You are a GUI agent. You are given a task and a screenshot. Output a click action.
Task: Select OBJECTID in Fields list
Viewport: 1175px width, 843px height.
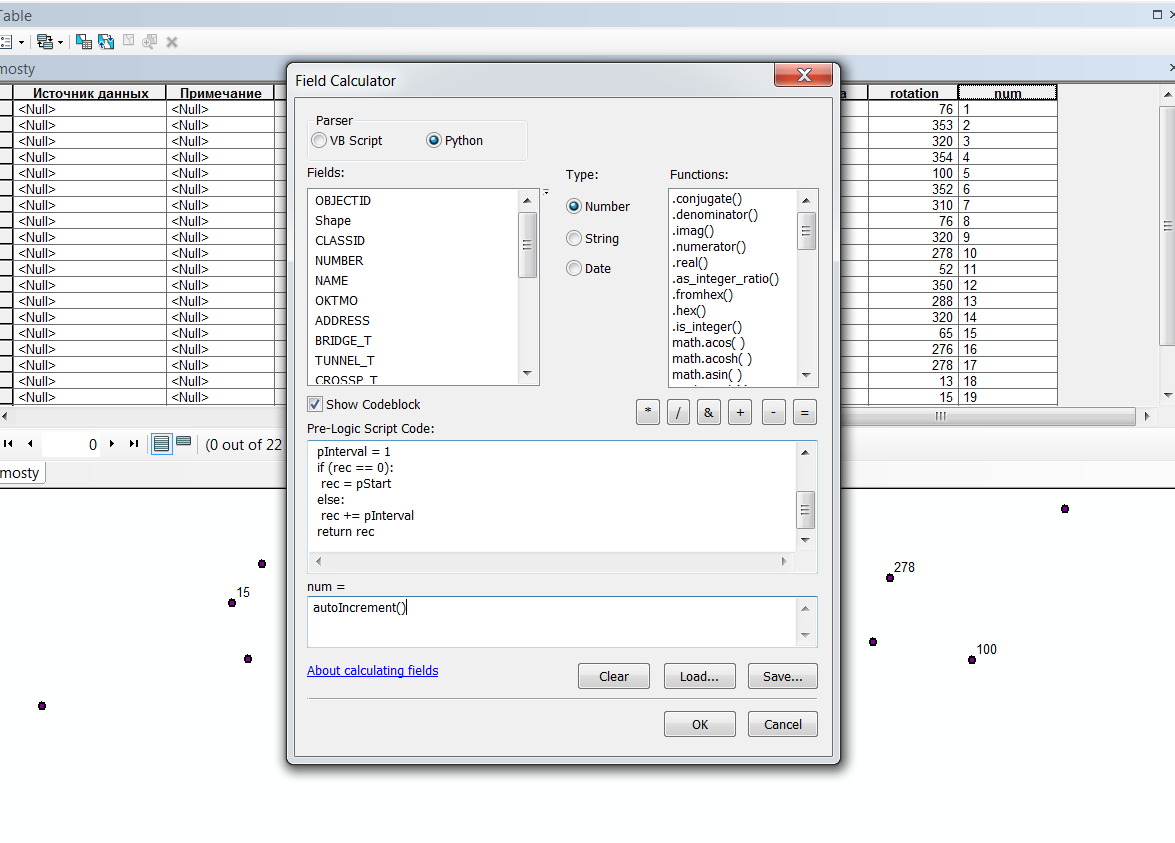pyautogui.click(x=342, y=201)
